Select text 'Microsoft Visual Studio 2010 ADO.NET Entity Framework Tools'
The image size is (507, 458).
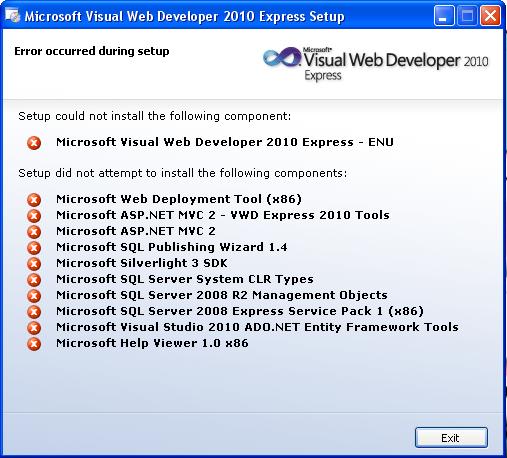[x=257, y=327]
